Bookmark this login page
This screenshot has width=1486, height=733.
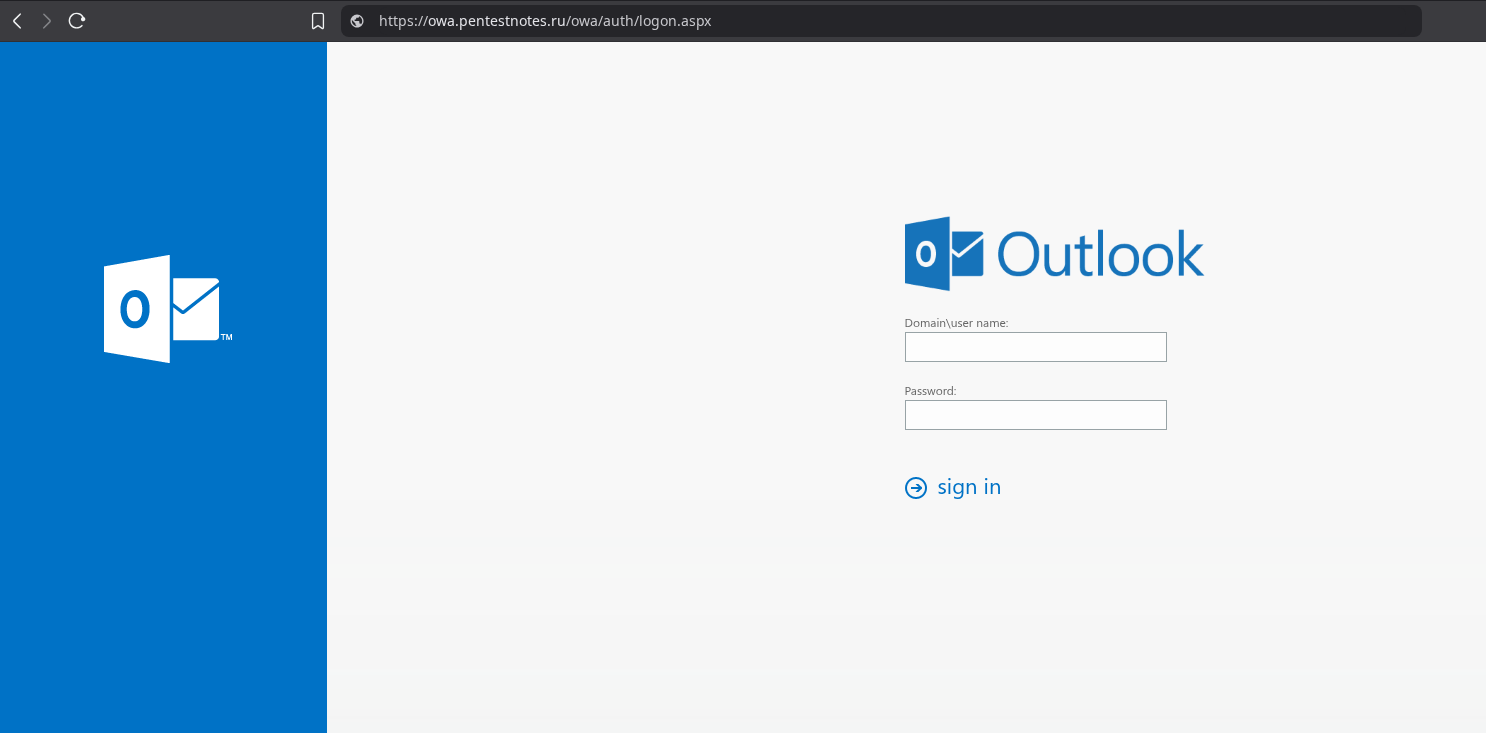click(318, 21)
